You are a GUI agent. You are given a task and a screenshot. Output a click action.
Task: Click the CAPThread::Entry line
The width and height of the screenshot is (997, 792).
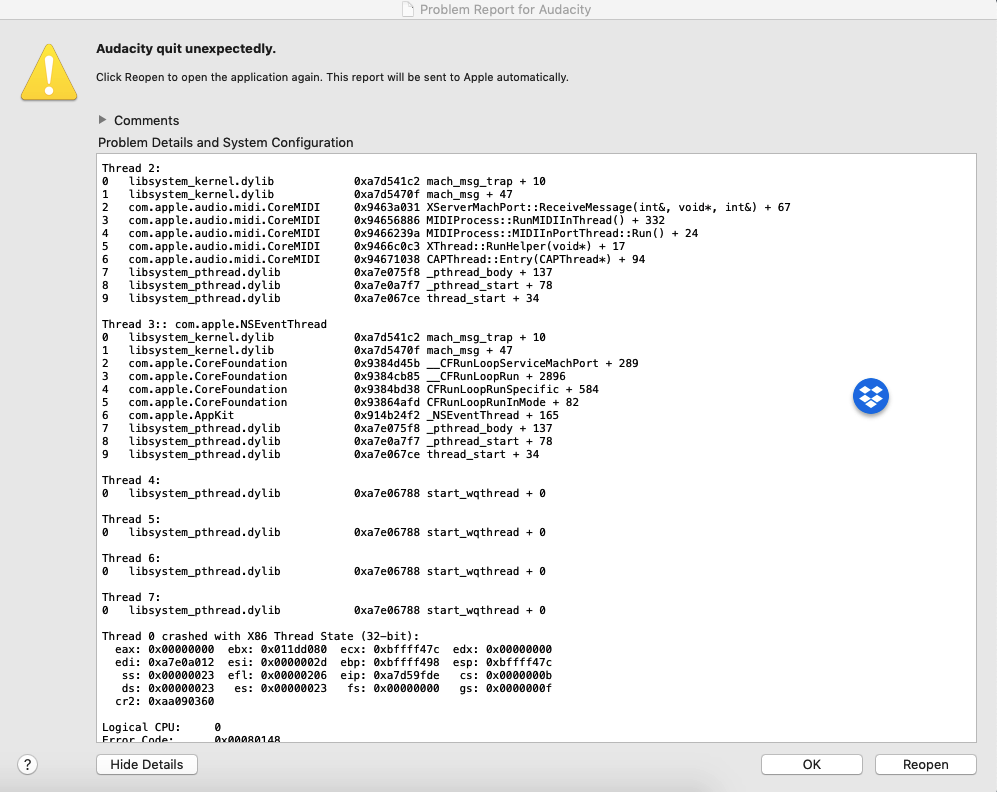point(373,259)
